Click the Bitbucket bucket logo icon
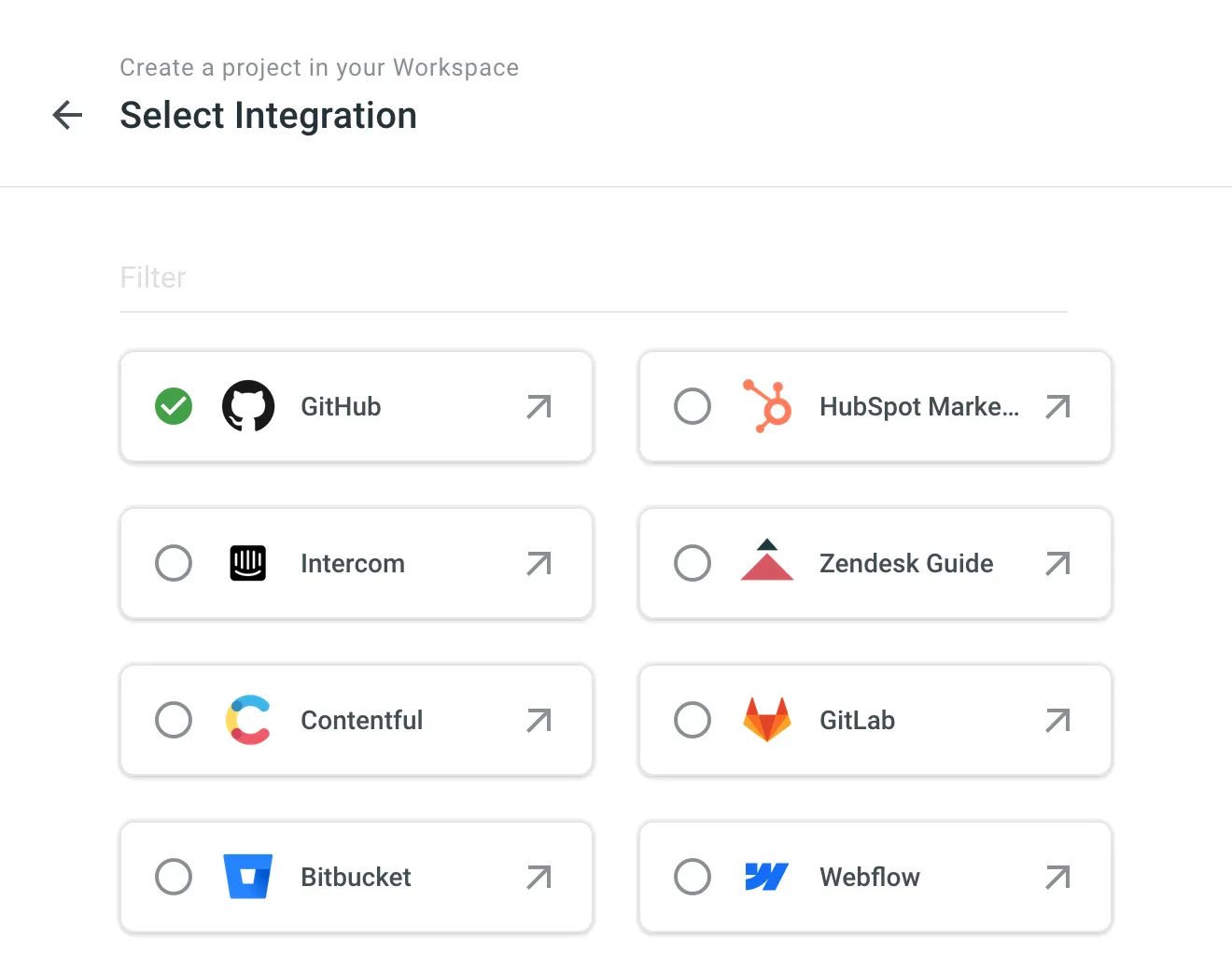Viewport: 1232px width, 971px height. pos(247,877)
